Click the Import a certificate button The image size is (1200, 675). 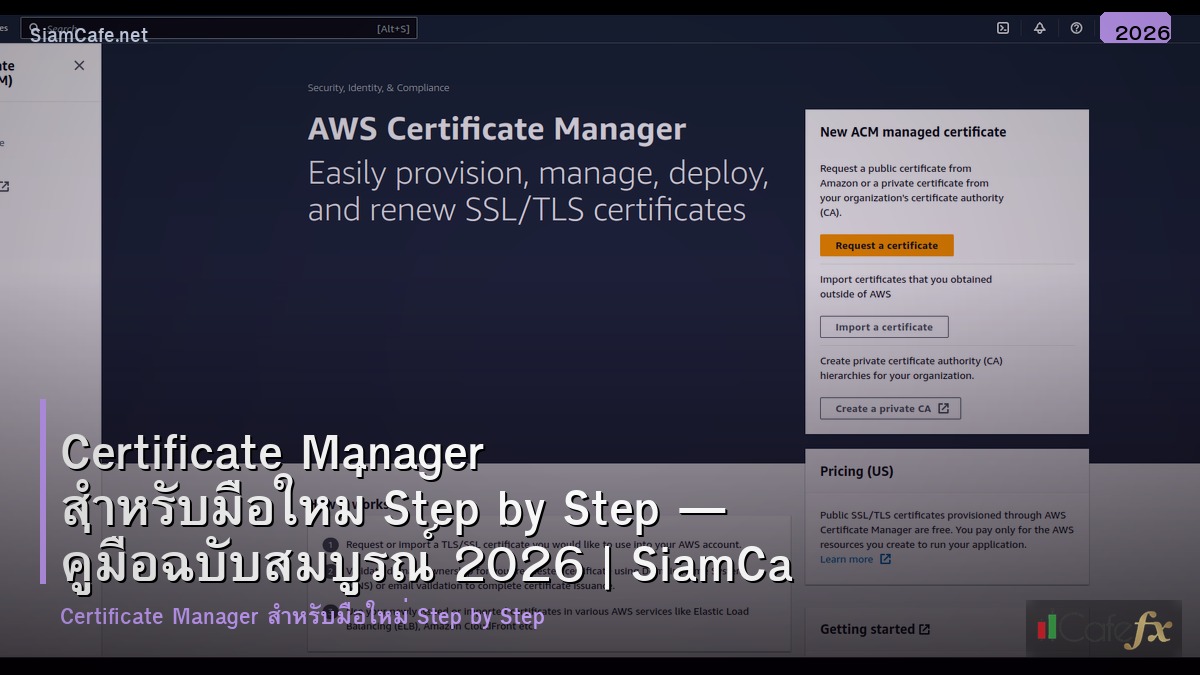[x=884, y=326]
